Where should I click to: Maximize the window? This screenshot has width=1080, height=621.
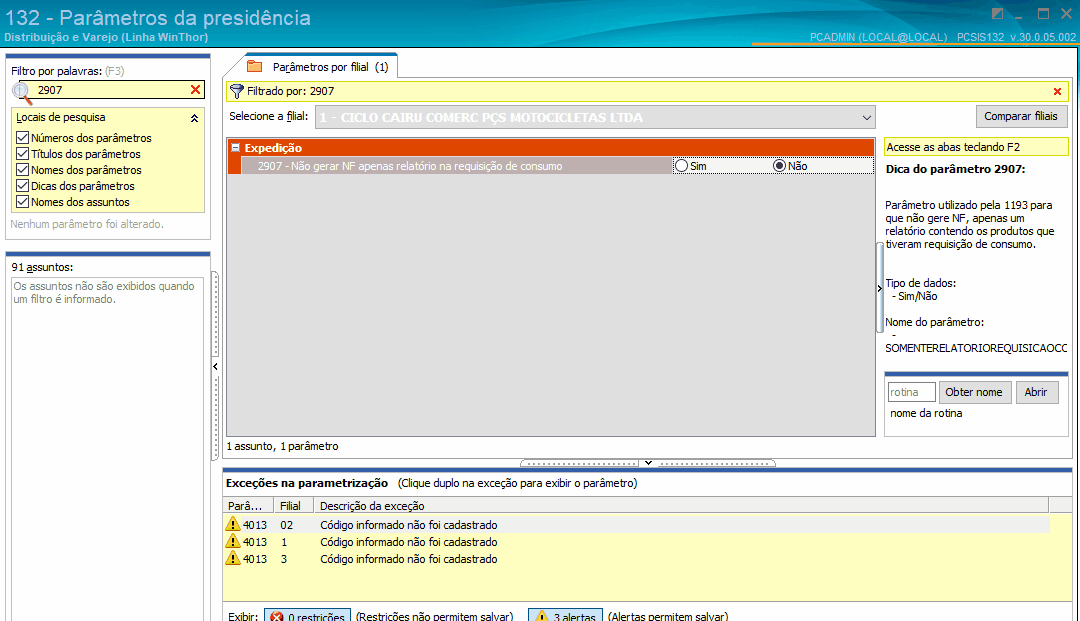1043,14
